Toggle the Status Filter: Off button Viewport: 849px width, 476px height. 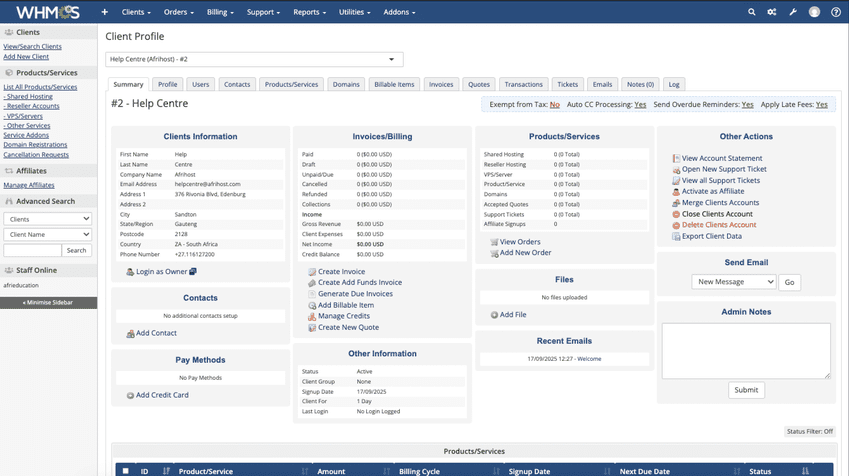[x=809, y=431]
